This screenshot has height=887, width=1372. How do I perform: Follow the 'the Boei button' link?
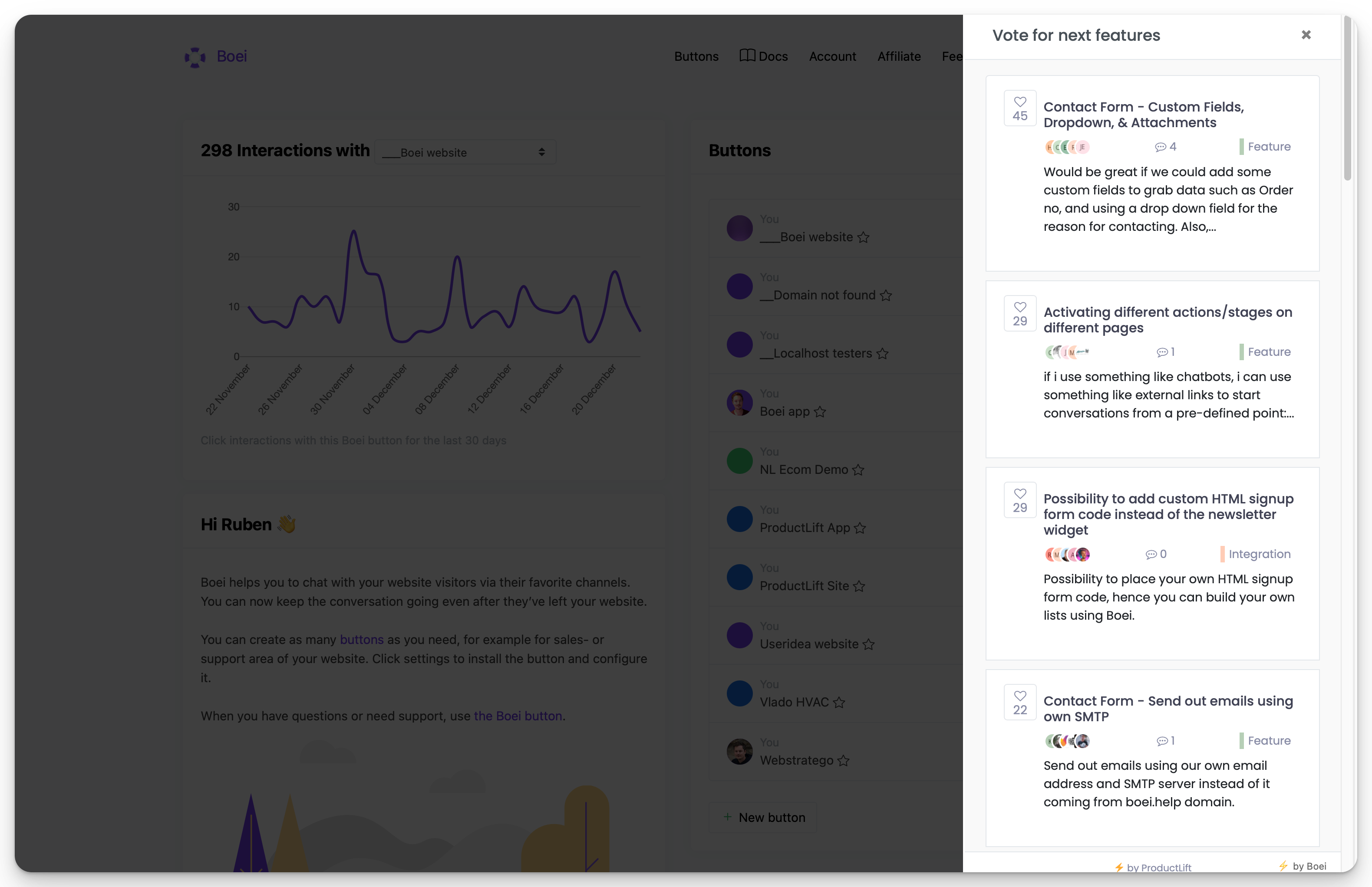(x=518, y=716)
